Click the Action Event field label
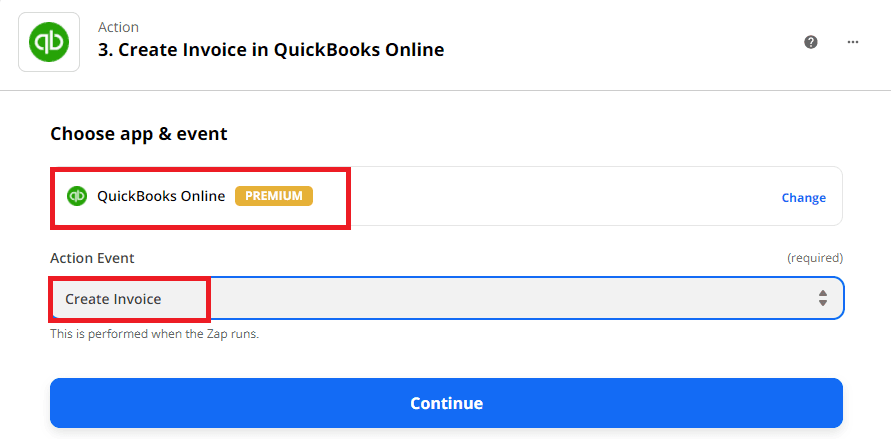891x439 pixels. [92, 258]
